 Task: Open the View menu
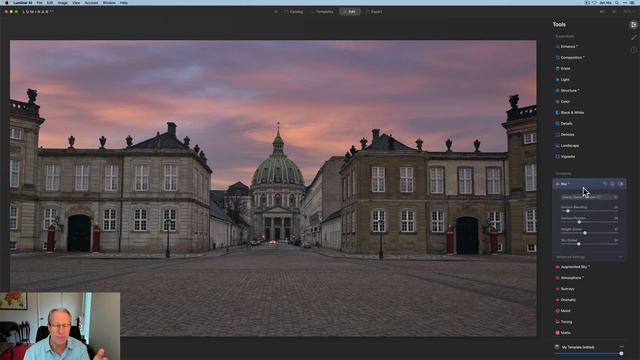click(76, 2)
